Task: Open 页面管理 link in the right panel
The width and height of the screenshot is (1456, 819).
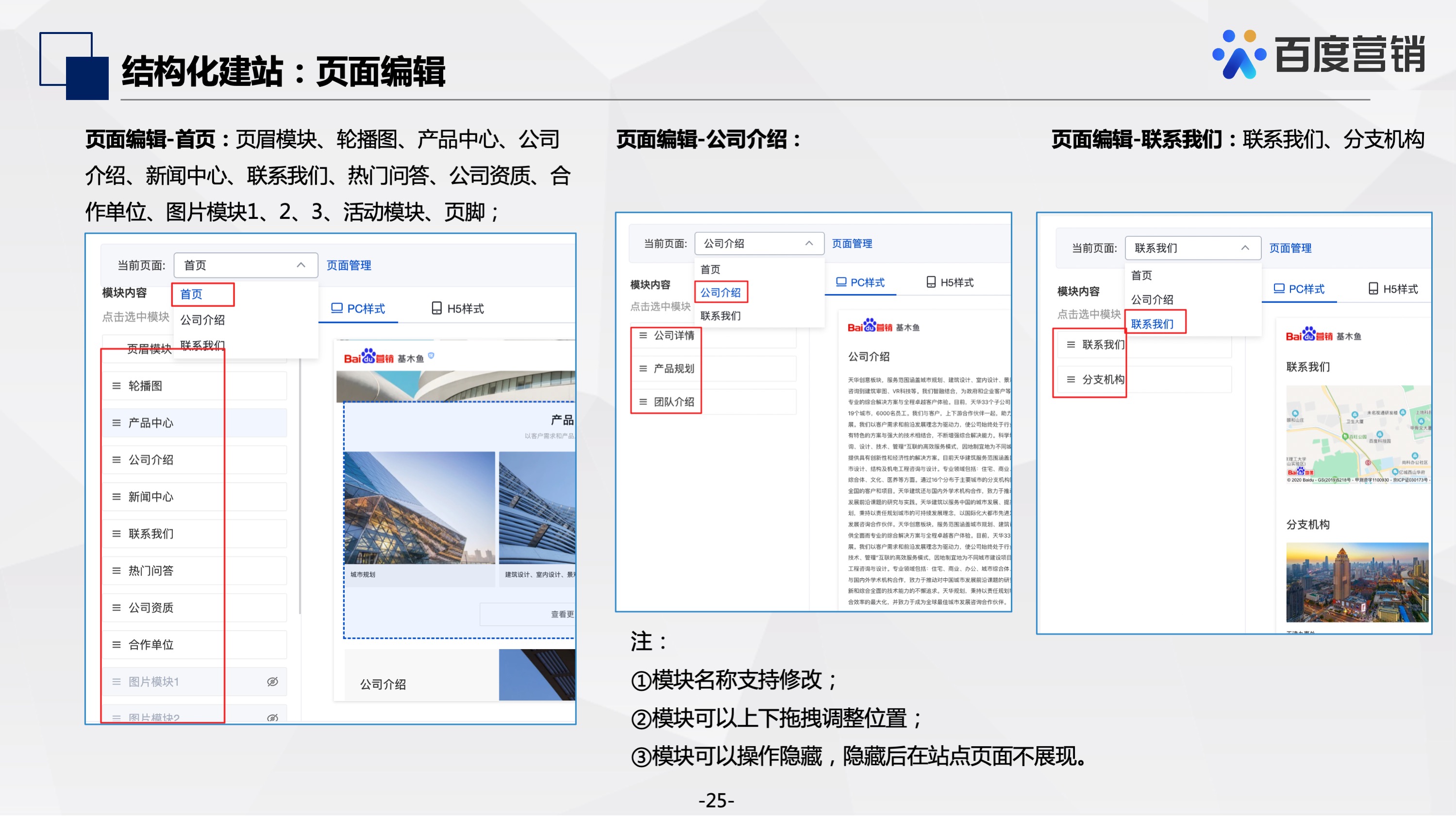Action: 1290,248
